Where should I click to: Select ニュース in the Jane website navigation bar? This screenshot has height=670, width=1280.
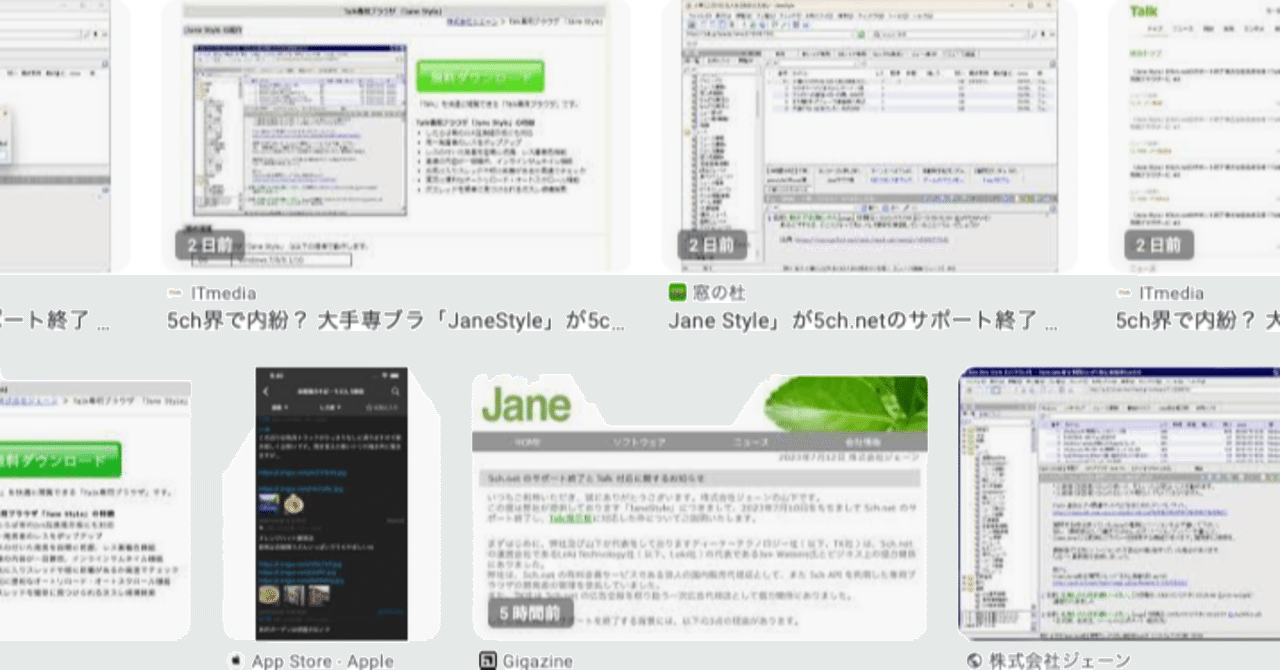(x=750, y=441)
